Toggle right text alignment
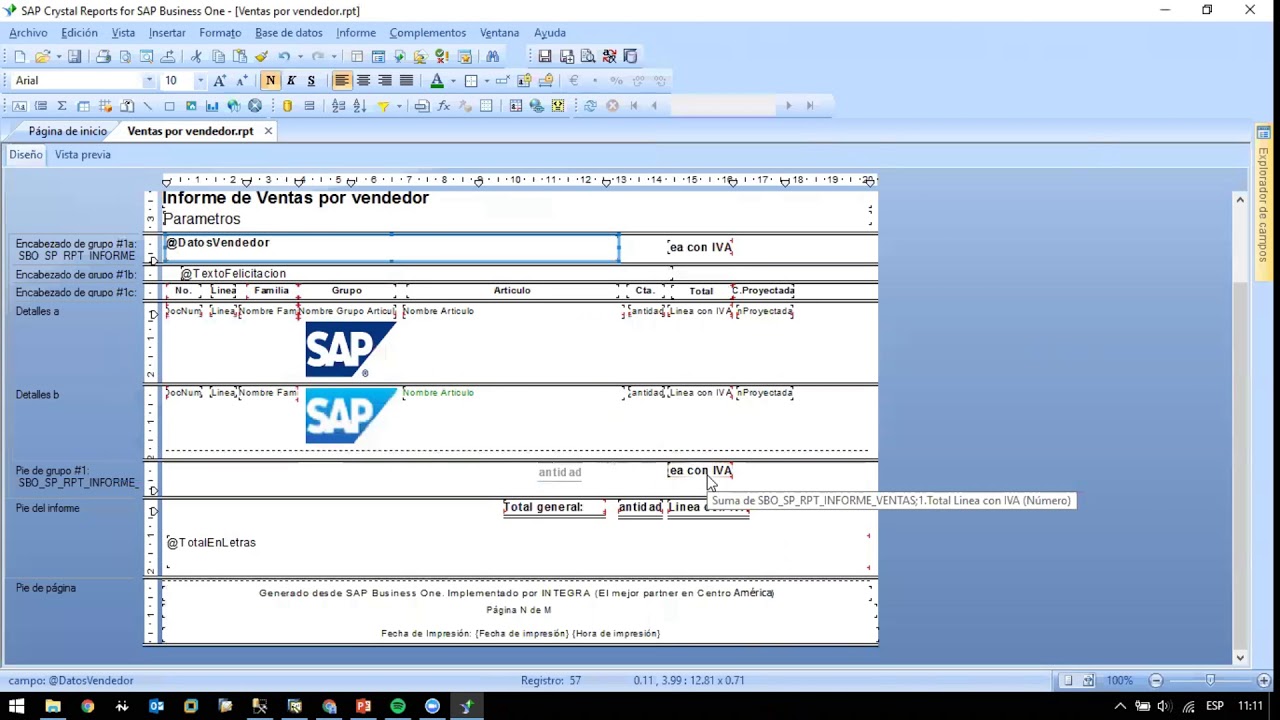This screenshot has width=1280, height=720. pyautogui.click(x=384, y=81)
